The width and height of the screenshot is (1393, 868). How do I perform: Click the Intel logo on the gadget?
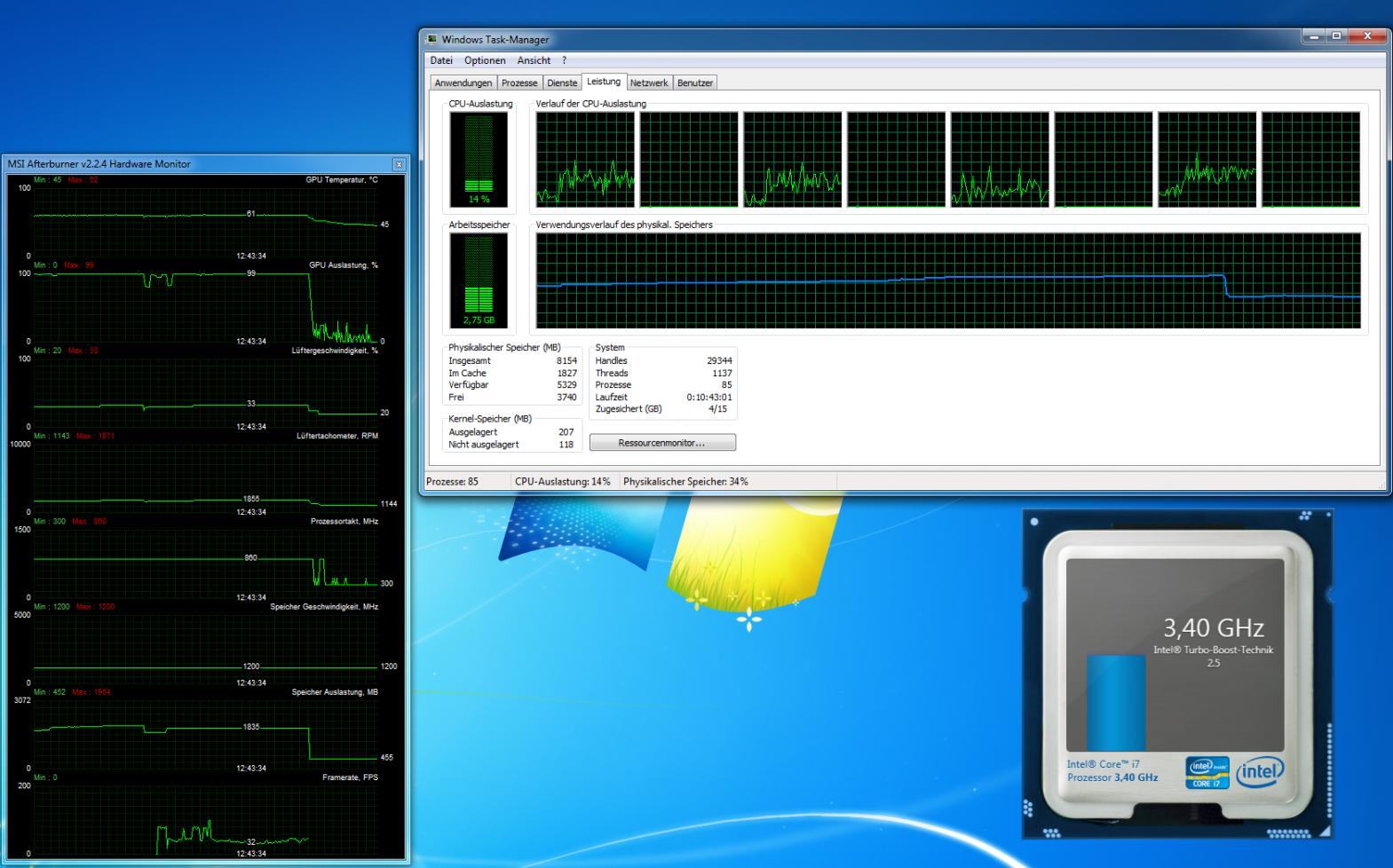[1260, 771]
